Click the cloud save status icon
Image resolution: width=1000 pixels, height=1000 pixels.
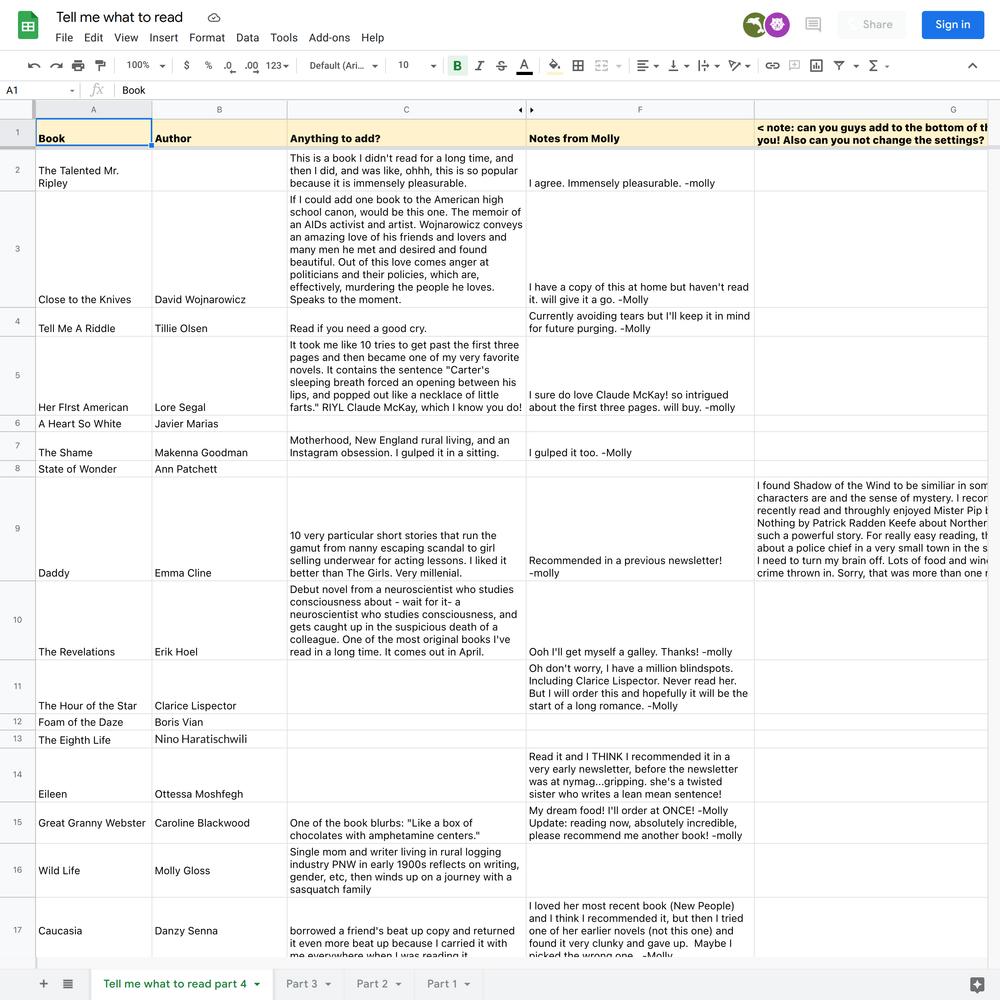tap(214, 18)
